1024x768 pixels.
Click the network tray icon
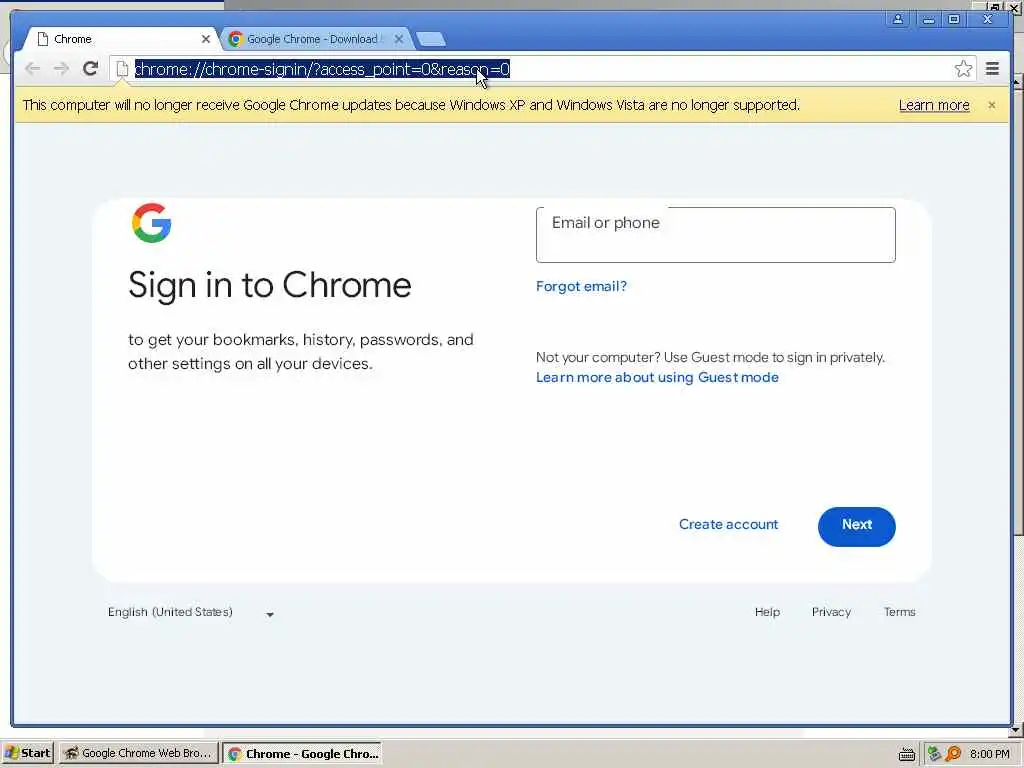(x=934, y=754)
